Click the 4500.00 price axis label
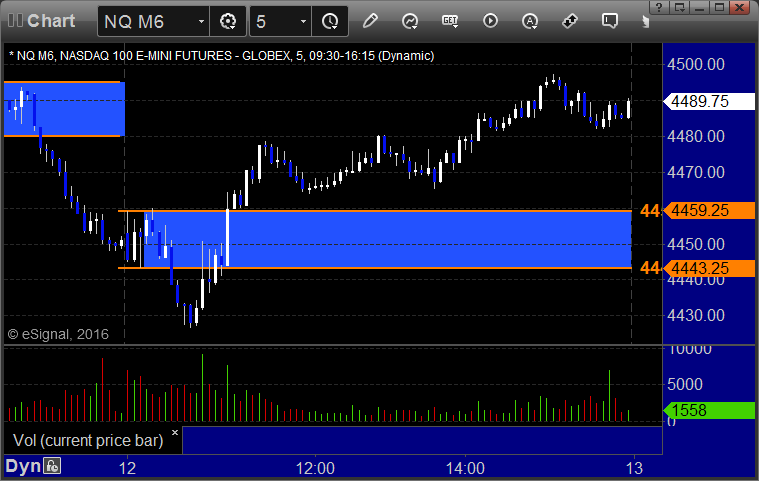This screenshot has height=481, width=759. (x=696, y=64)
